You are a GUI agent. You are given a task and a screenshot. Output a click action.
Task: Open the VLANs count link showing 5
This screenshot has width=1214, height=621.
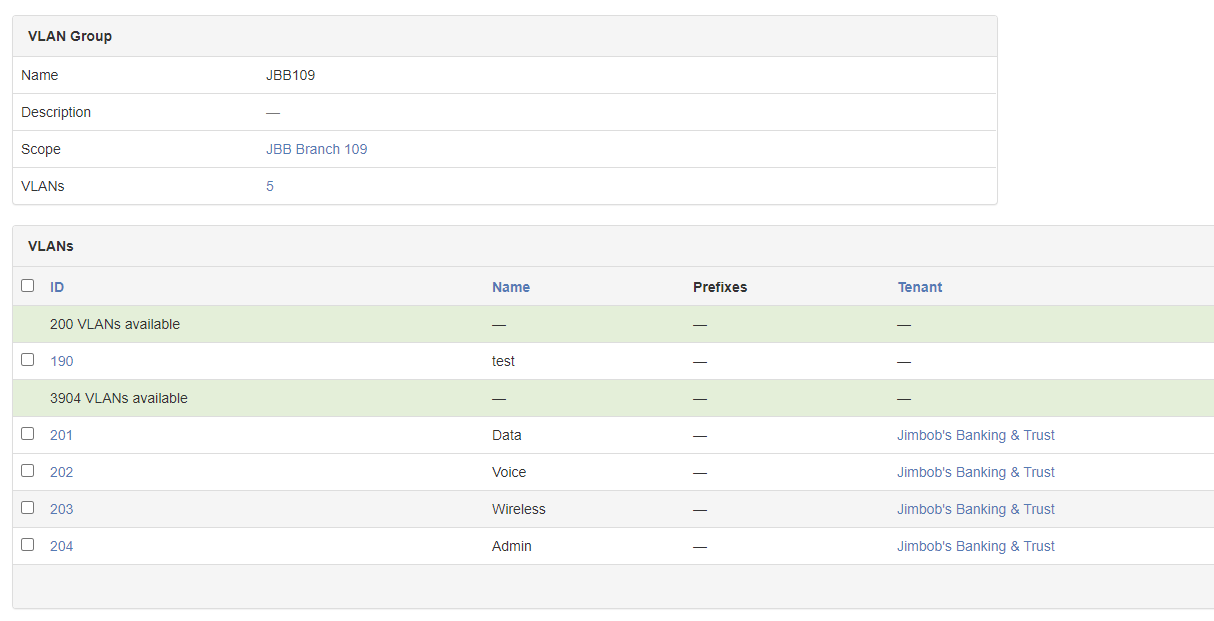pyautogui.click(x=269, y=185)
